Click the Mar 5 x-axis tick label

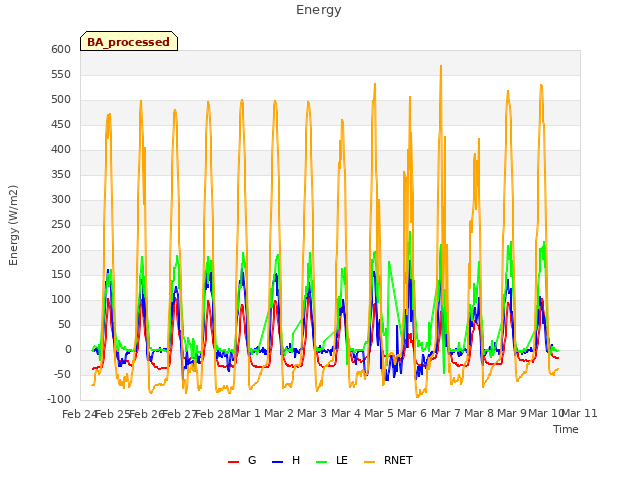pos(379,413)
